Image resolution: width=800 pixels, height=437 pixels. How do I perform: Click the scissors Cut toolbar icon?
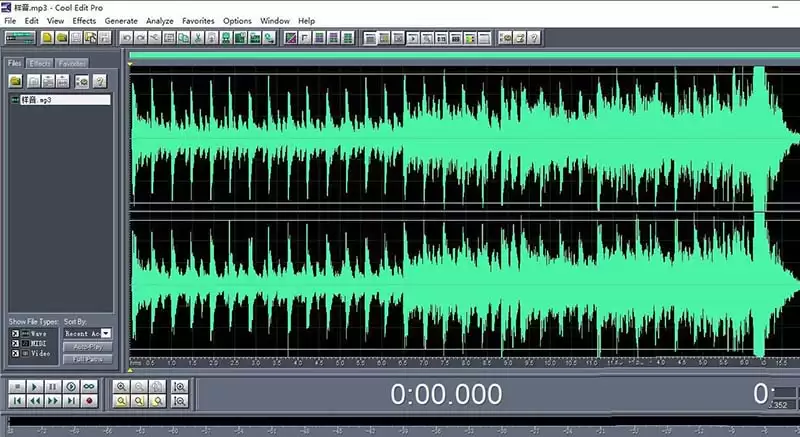point(197,38)
